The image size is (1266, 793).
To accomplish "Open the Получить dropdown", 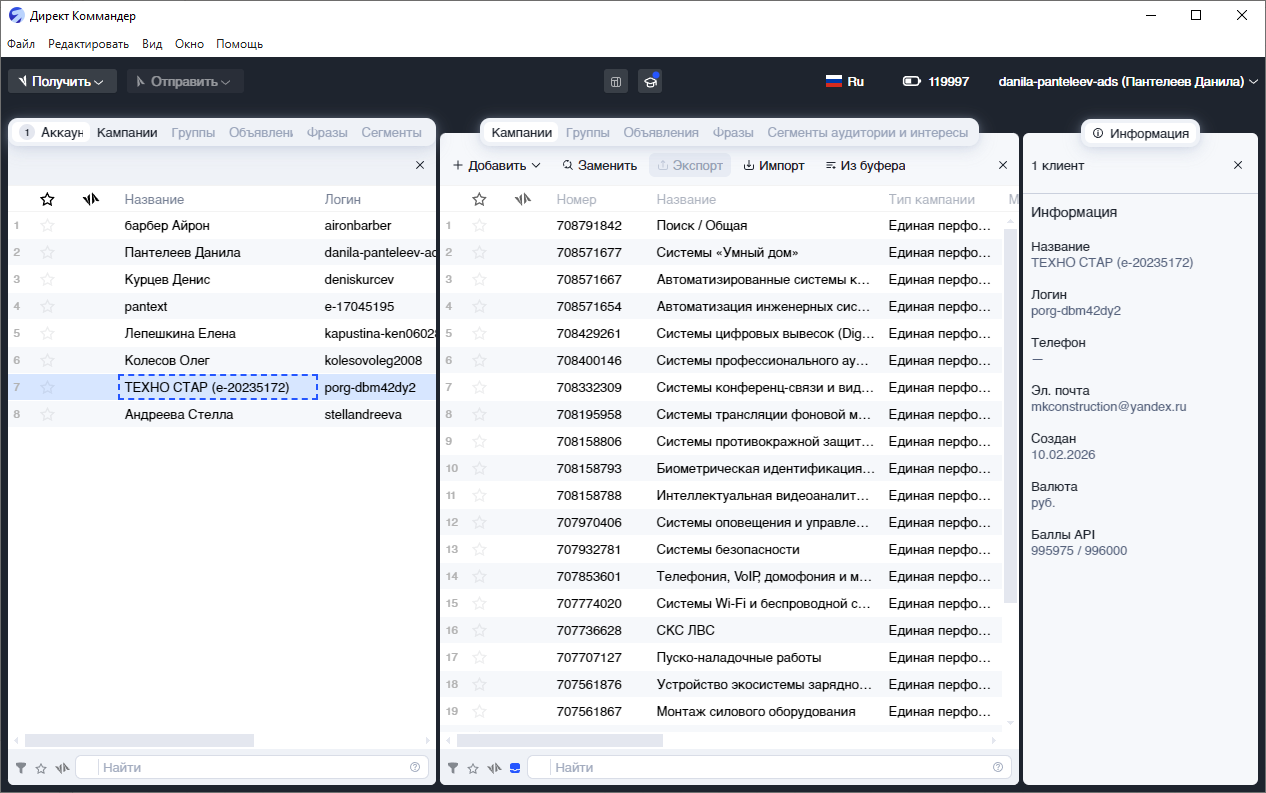I will [62, 82].
